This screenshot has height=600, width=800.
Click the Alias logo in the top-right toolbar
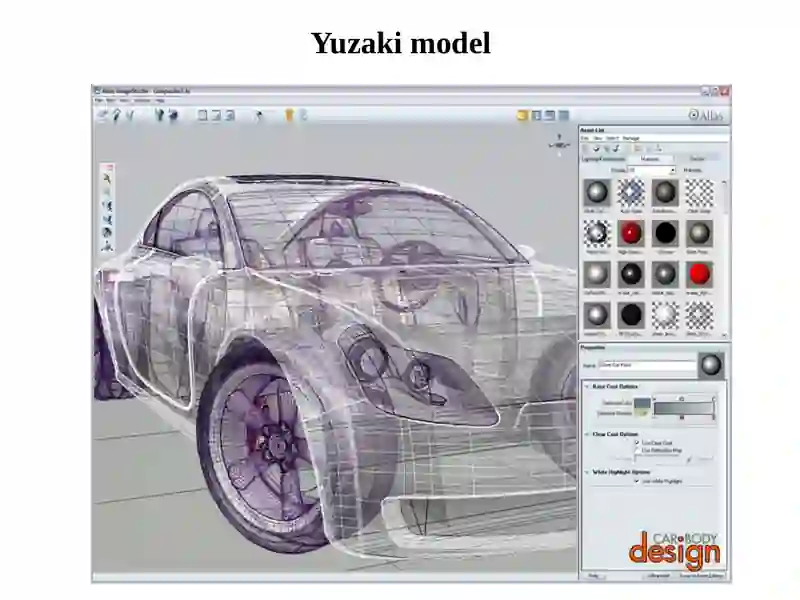tap(706, 116)
